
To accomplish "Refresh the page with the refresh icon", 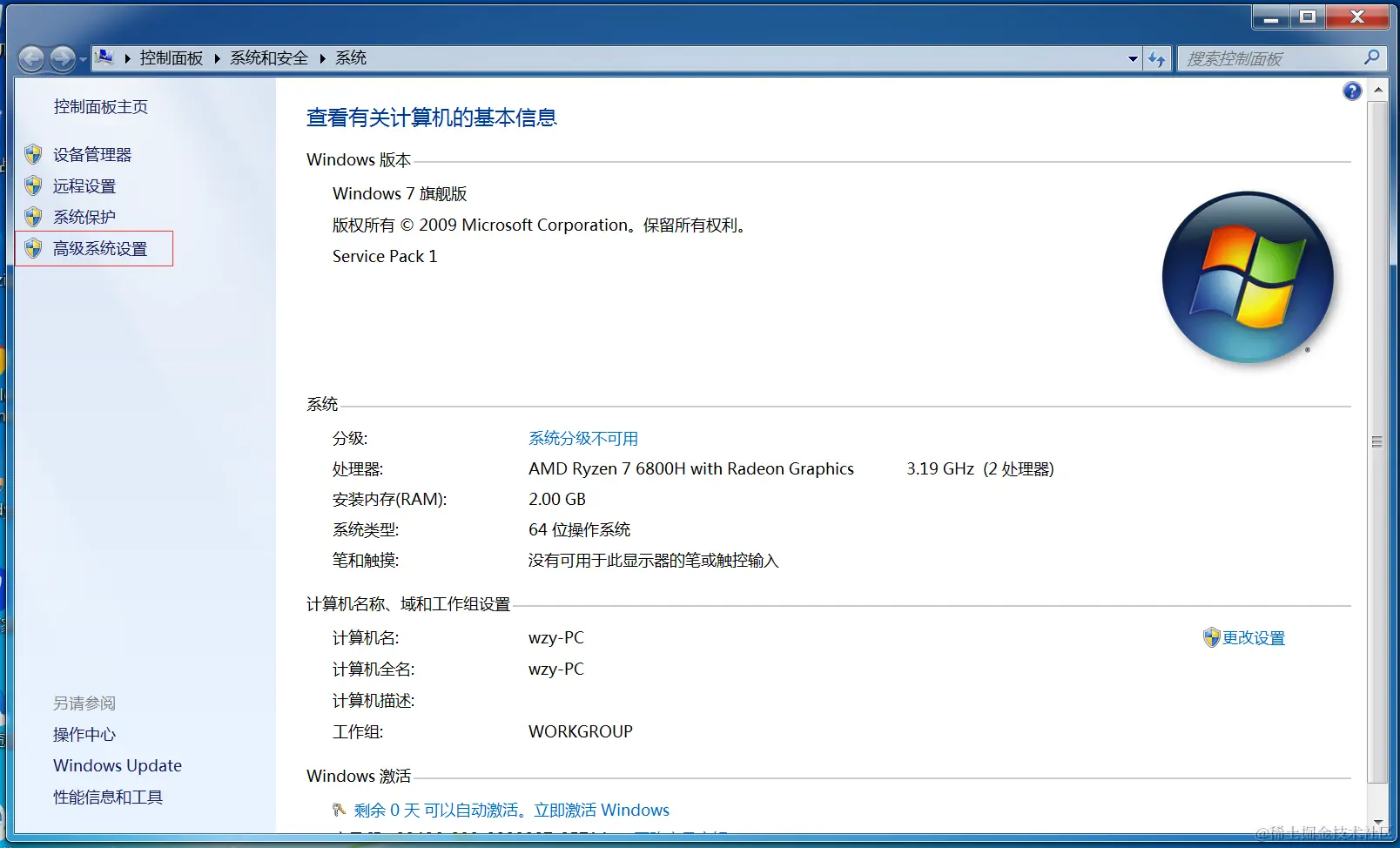I will [x=1156, y=58].
